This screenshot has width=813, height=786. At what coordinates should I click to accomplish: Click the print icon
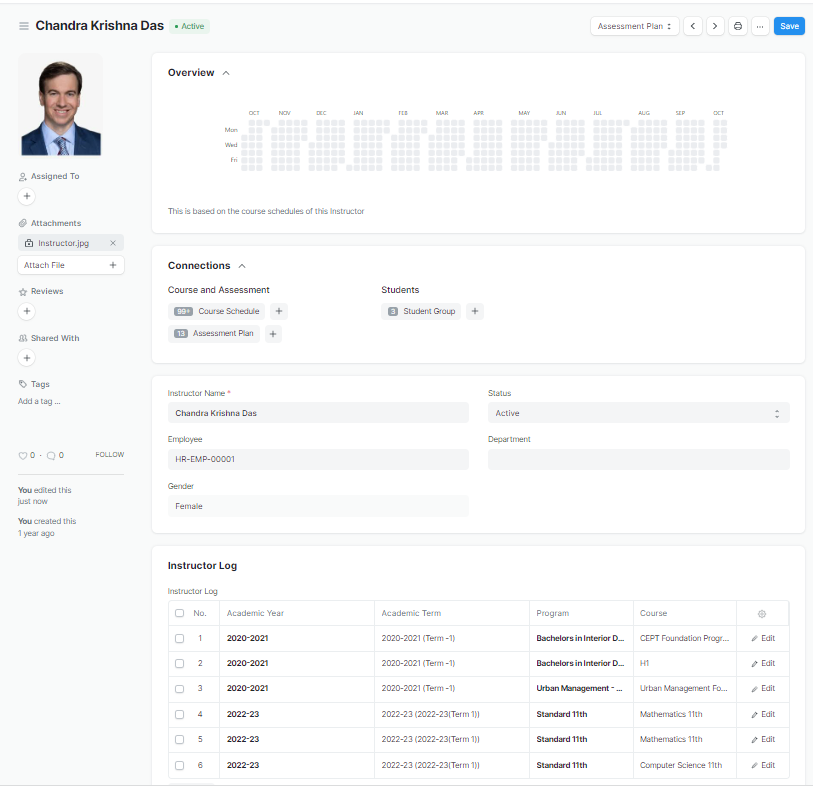pos(738,26)
